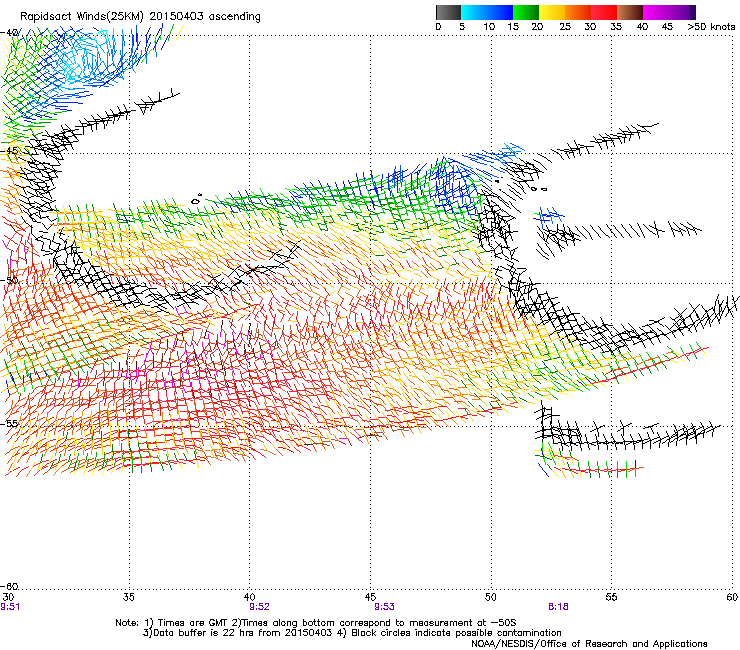Click the "-50" latitude label on the left axis
740x650 pixels.
[9, 280]
